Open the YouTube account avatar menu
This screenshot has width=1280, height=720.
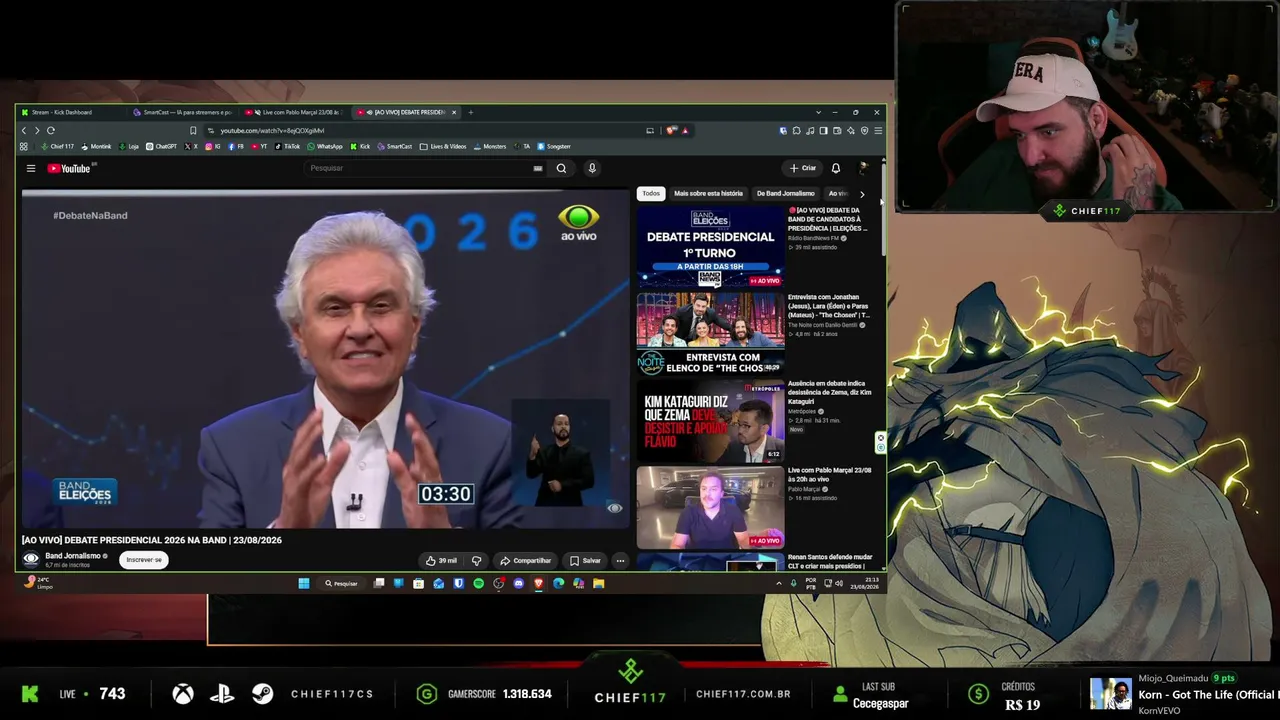863,168
